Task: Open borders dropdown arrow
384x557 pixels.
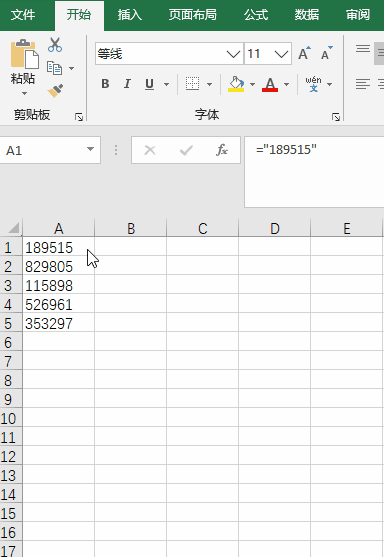Action: point(210,85)
